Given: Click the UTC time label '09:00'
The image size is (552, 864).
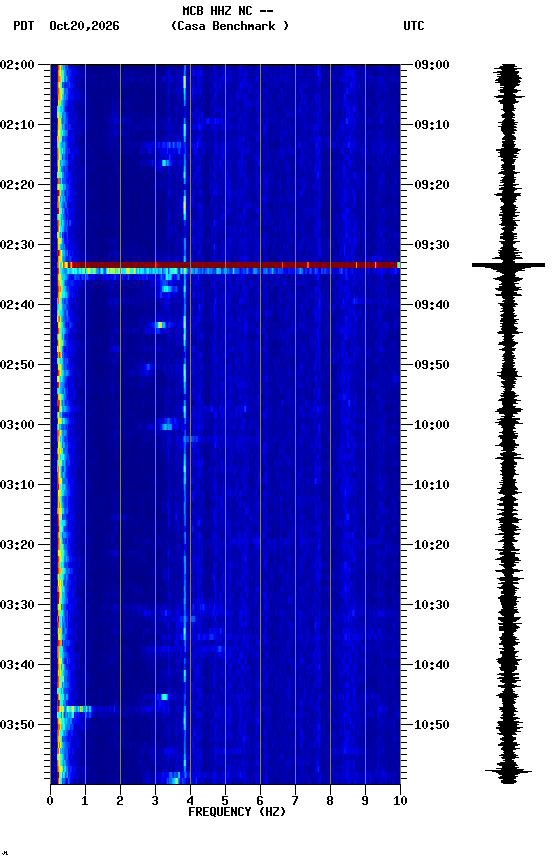Looking at the screenshot, I should [432, 65].
